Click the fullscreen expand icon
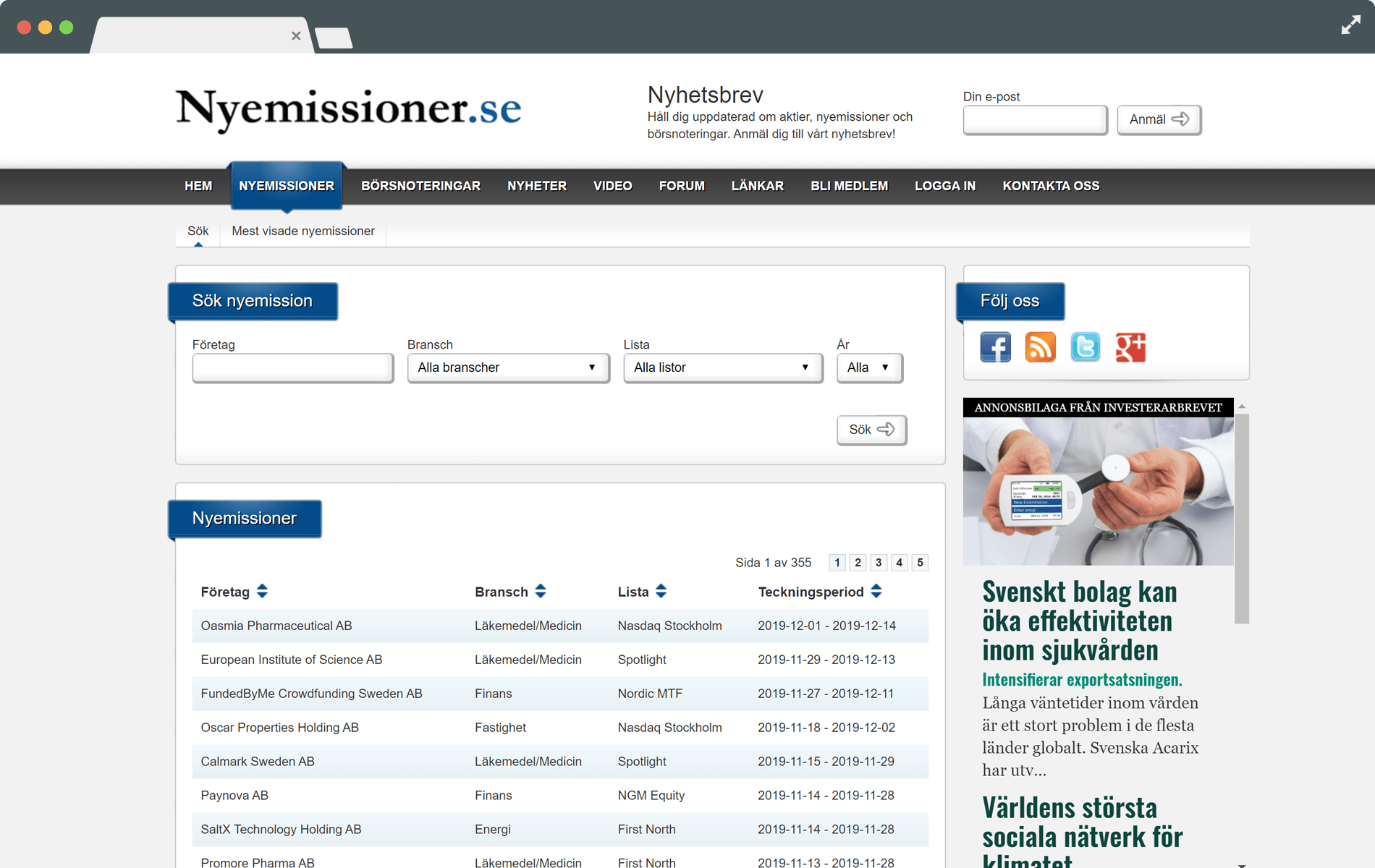The width and height of the screenshot is (1375, 868). pos(1350,26)
